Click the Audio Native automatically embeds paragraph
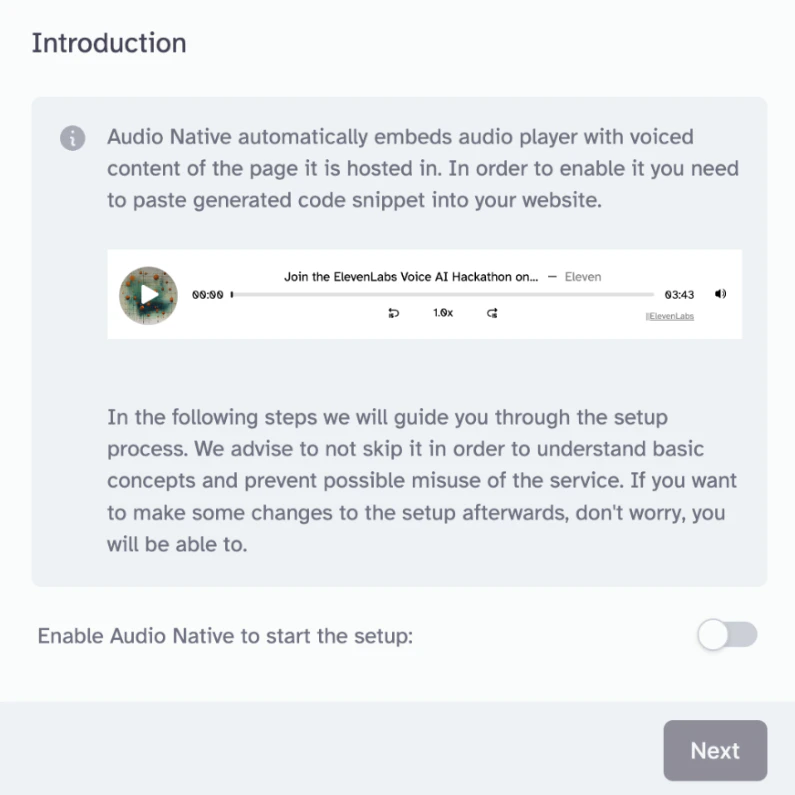Image resolution: width=795 pixels, height=795 pixels. point(422,167)
